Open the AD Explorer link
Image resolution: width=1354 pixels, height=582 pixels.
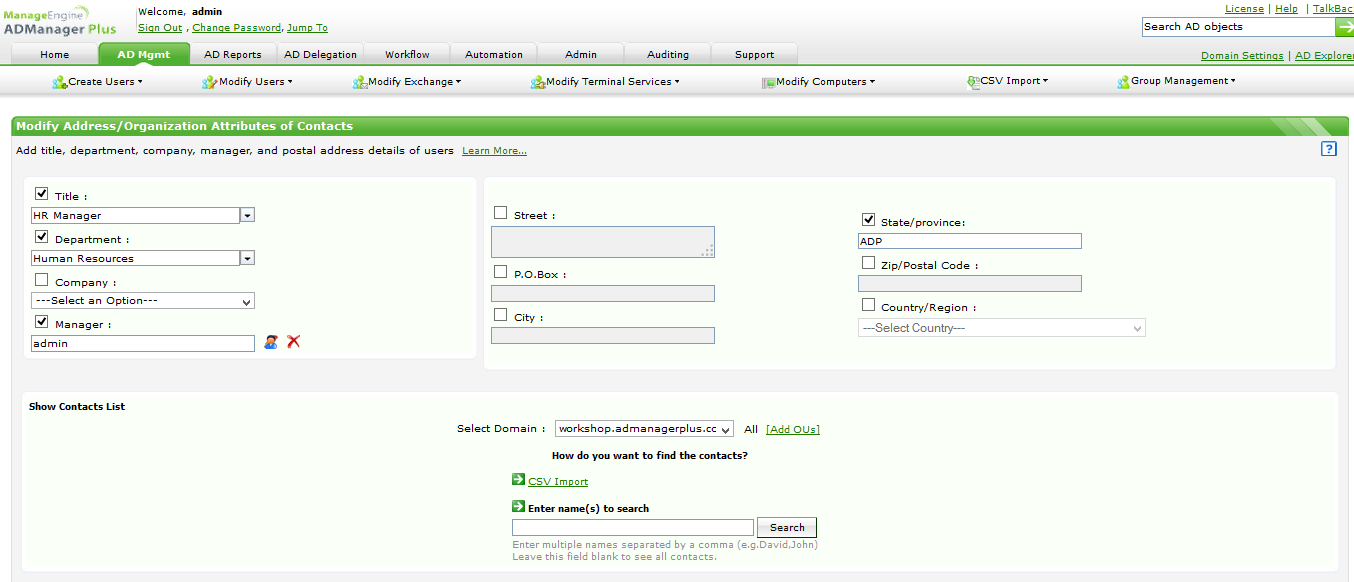[1324, 56]
